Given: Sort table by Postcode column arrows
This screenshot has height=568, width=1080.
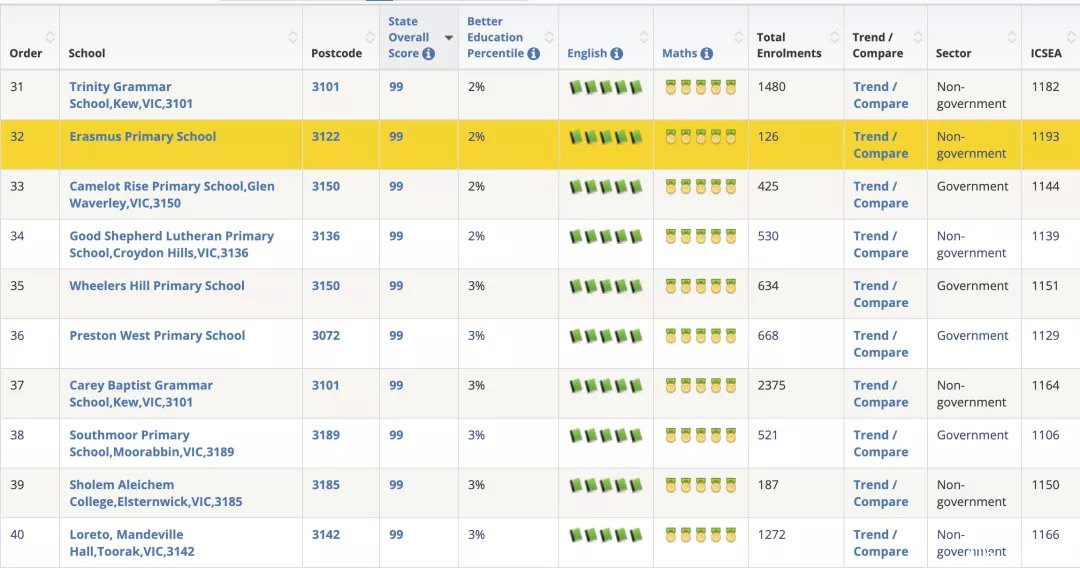Looking at the screenshot, I should pos(369,37).
